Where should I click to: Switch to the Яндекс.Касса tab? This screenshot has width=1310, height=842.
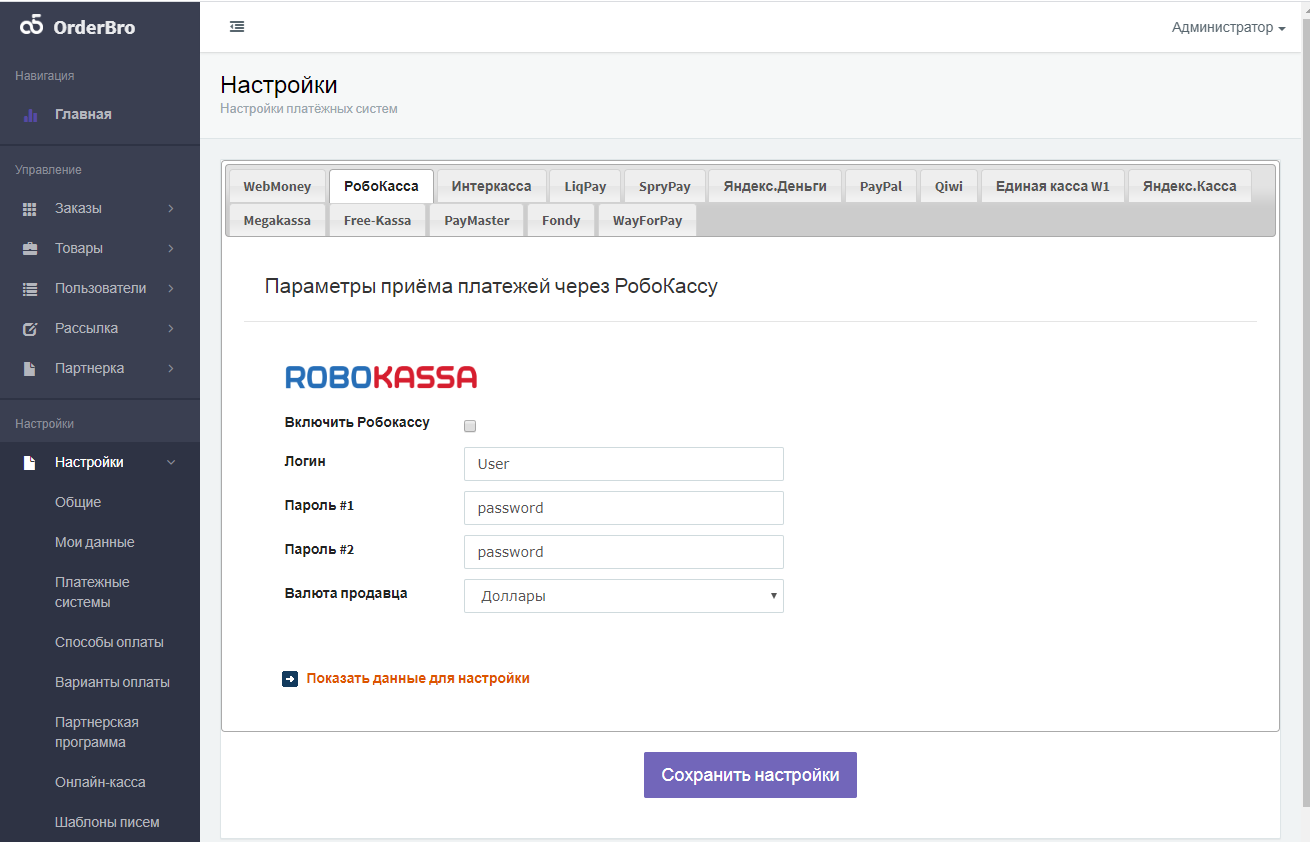(1190, 186)
